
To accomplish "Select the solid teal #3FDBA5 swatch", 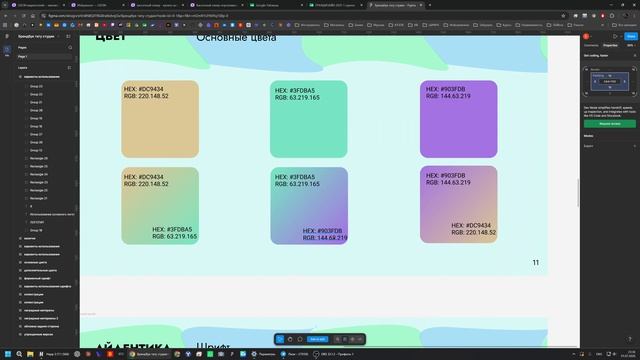I will tap(309, 119).
